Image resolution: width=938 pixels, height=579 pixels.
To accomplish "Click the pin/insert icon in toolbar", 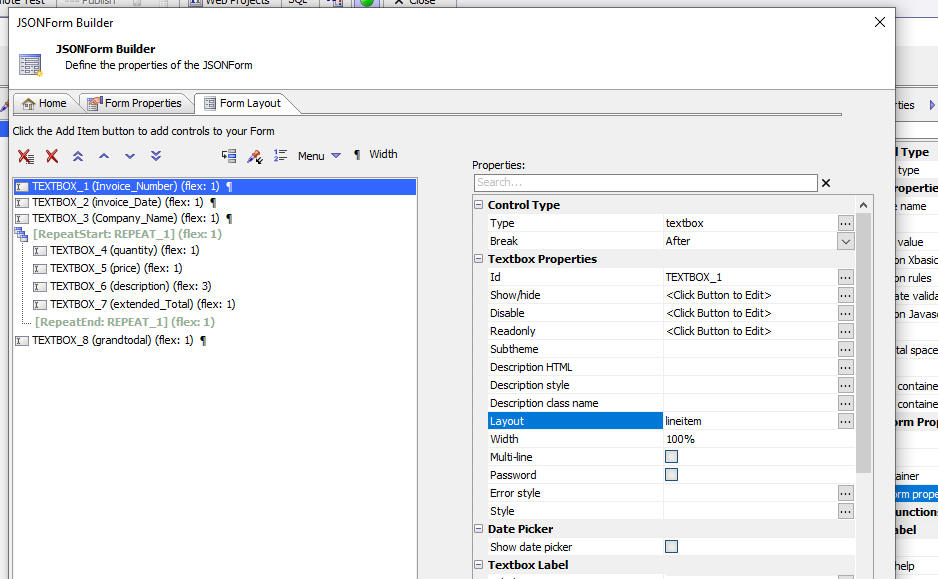I will 255,156.
